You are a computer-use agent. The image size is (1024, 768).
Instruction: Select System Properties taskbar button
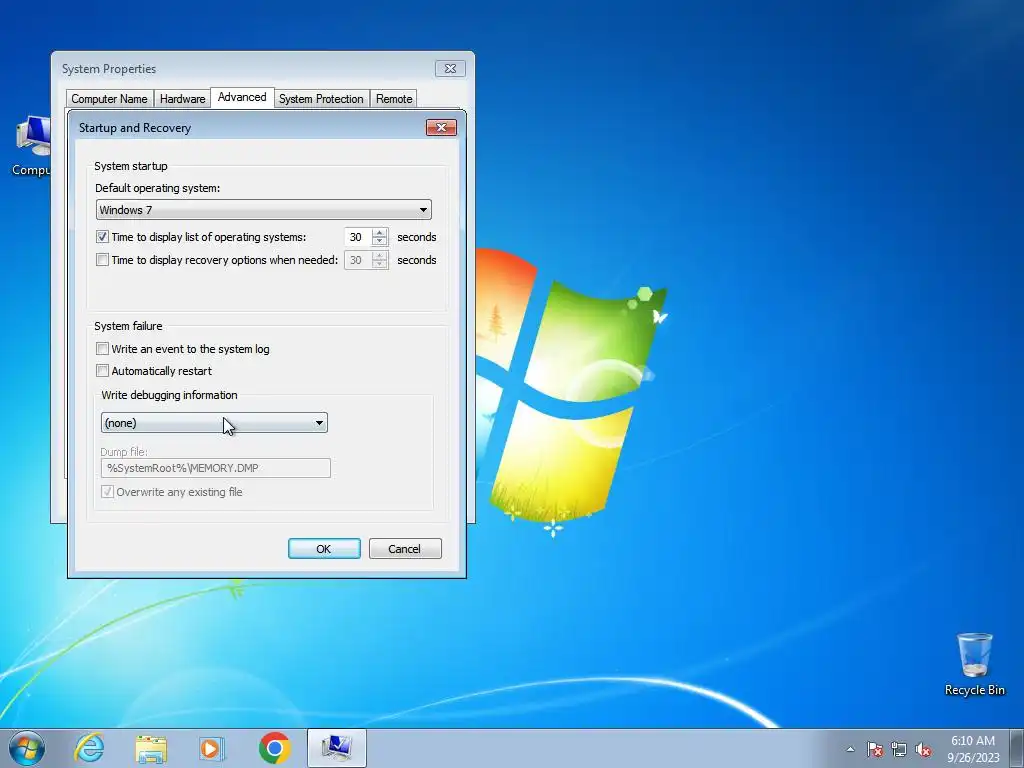click(337, 748)
